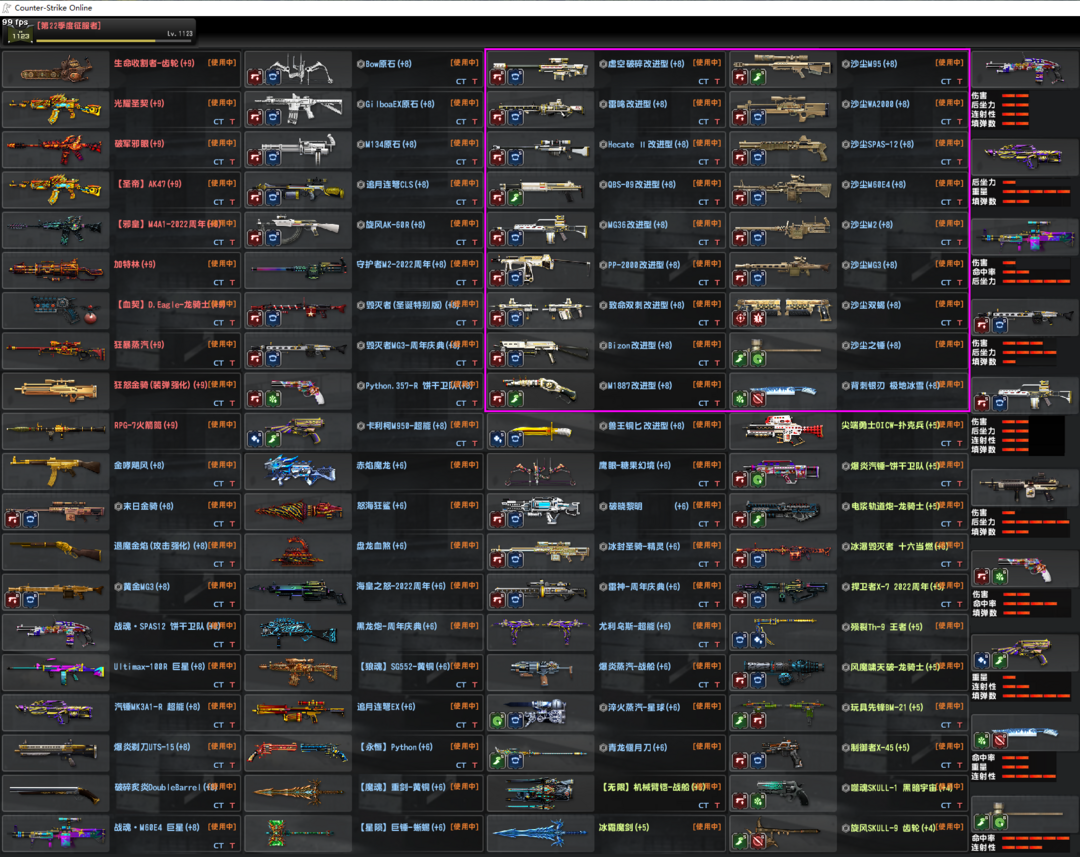This screenshot has width=1080, height=857.
Task: Toggle CT team for 玩具先锋BM-21 (+5)
Action: 946,725
